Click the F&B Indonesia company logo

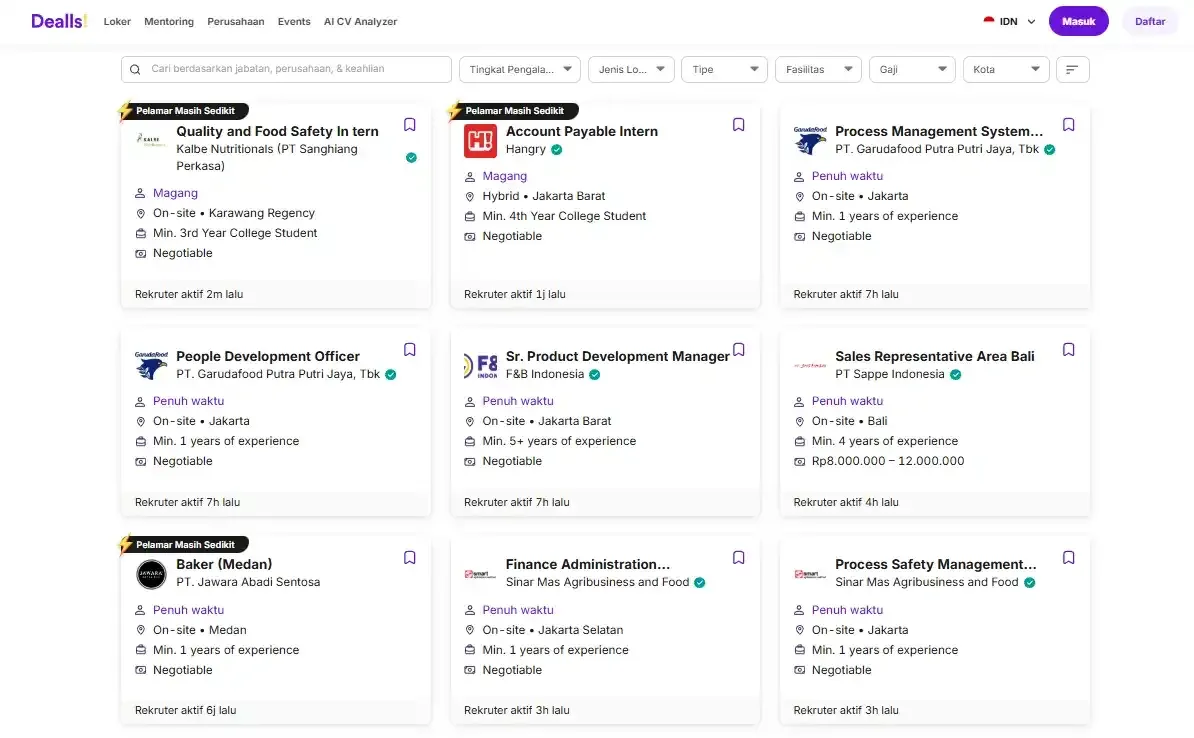480,366
